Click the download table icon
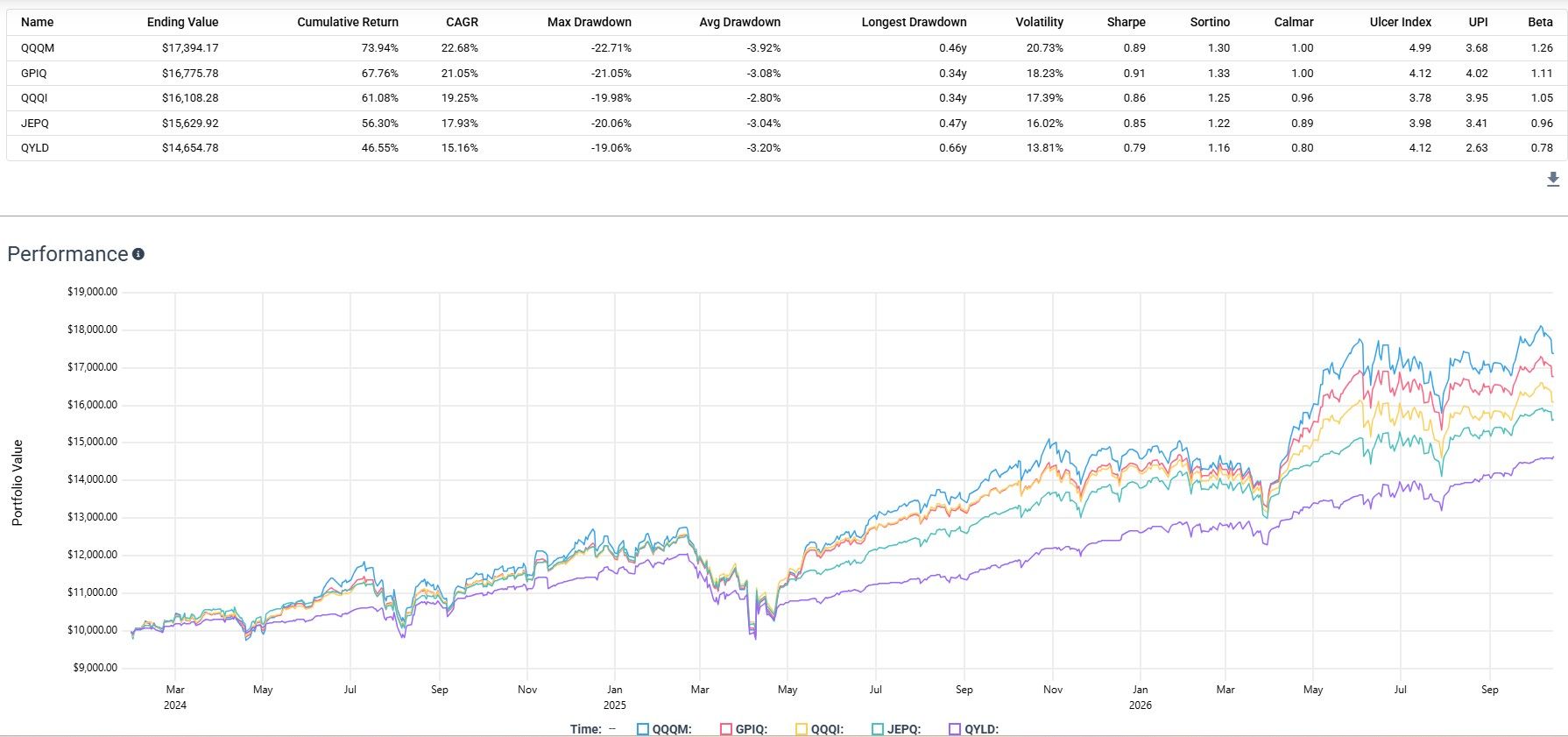The image size is (1568, 737). [x=1553, y=180]
